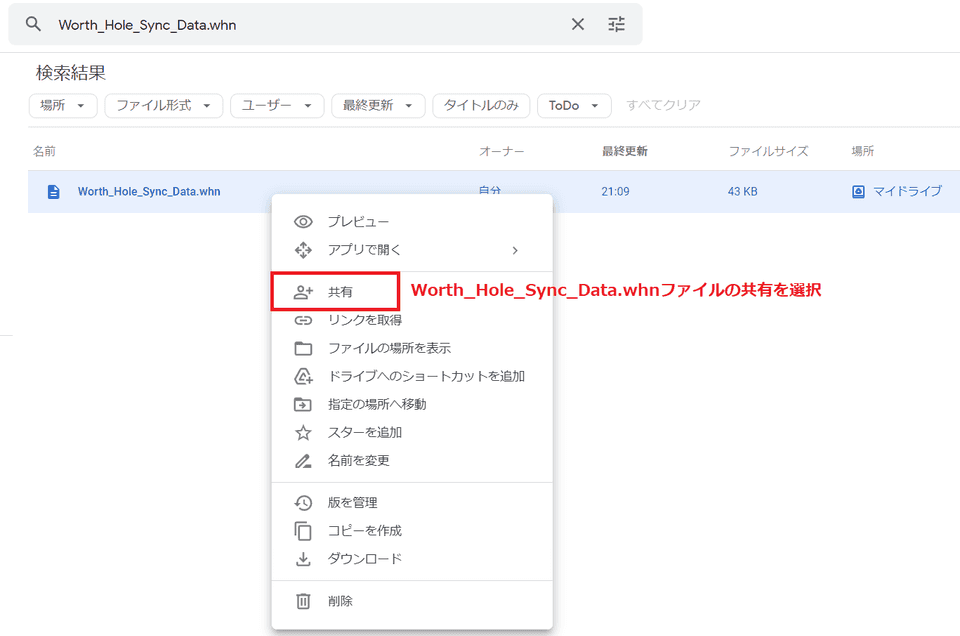Screen dimensions: 960x636
Task: Expand the 場所 filter dropdown
Action: tap(63, 106)
